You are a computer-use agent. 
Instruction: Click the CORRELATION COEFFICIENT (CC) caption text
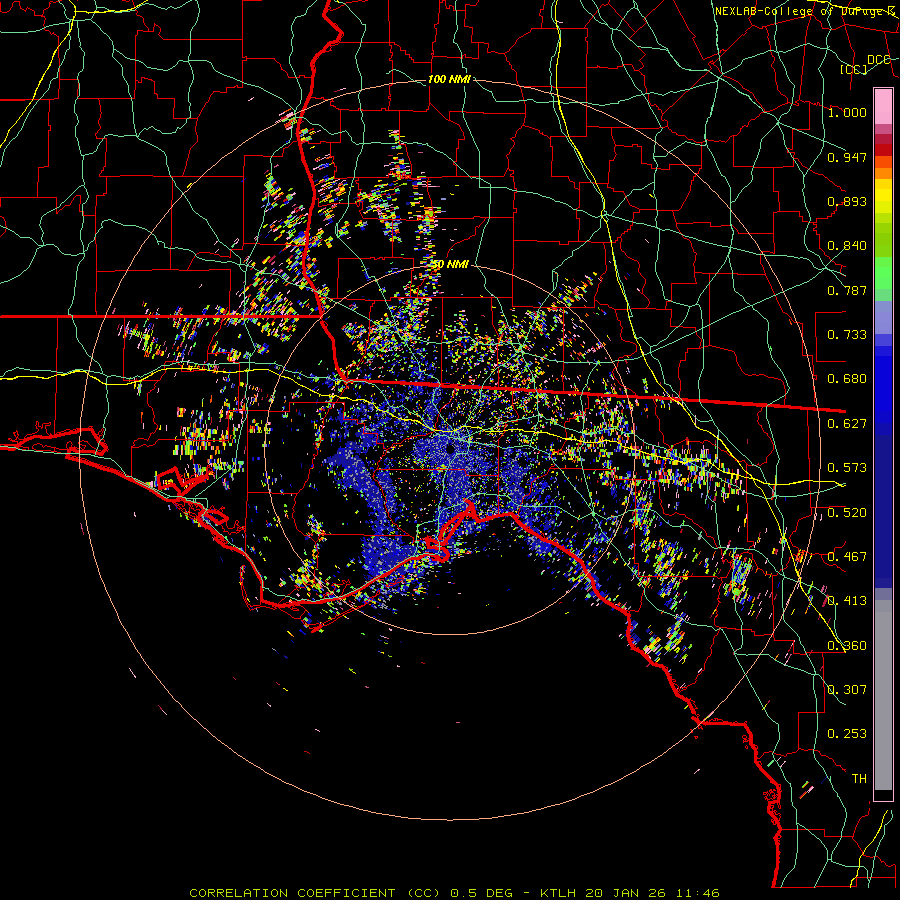click(315, 893)
